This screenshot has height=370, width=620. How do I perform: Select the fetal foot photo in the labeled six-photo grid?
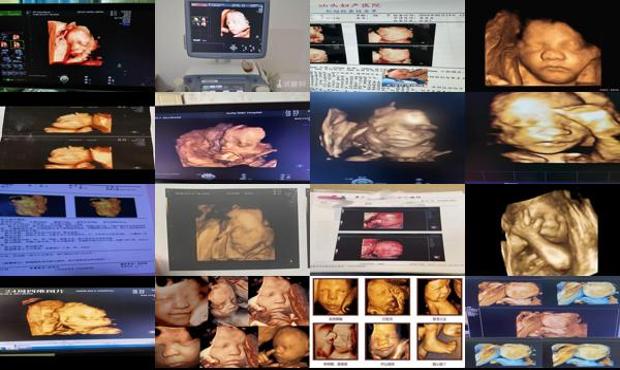pyautogui.click(x=439, y=341)
